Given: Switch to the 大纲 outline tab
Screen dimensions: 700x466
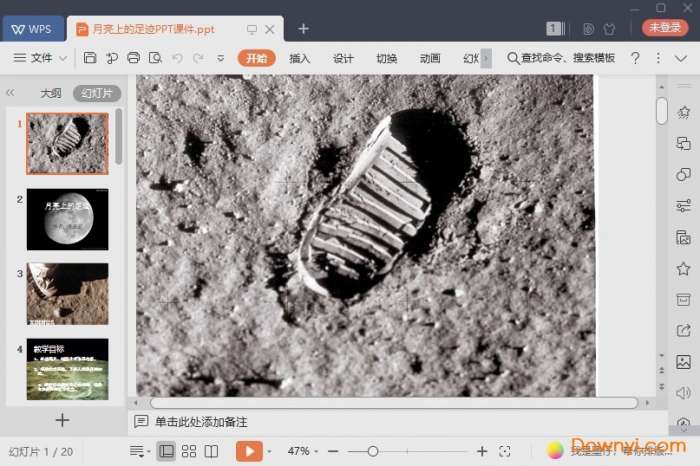Looking at the screenshot, I should pos(50,93).
